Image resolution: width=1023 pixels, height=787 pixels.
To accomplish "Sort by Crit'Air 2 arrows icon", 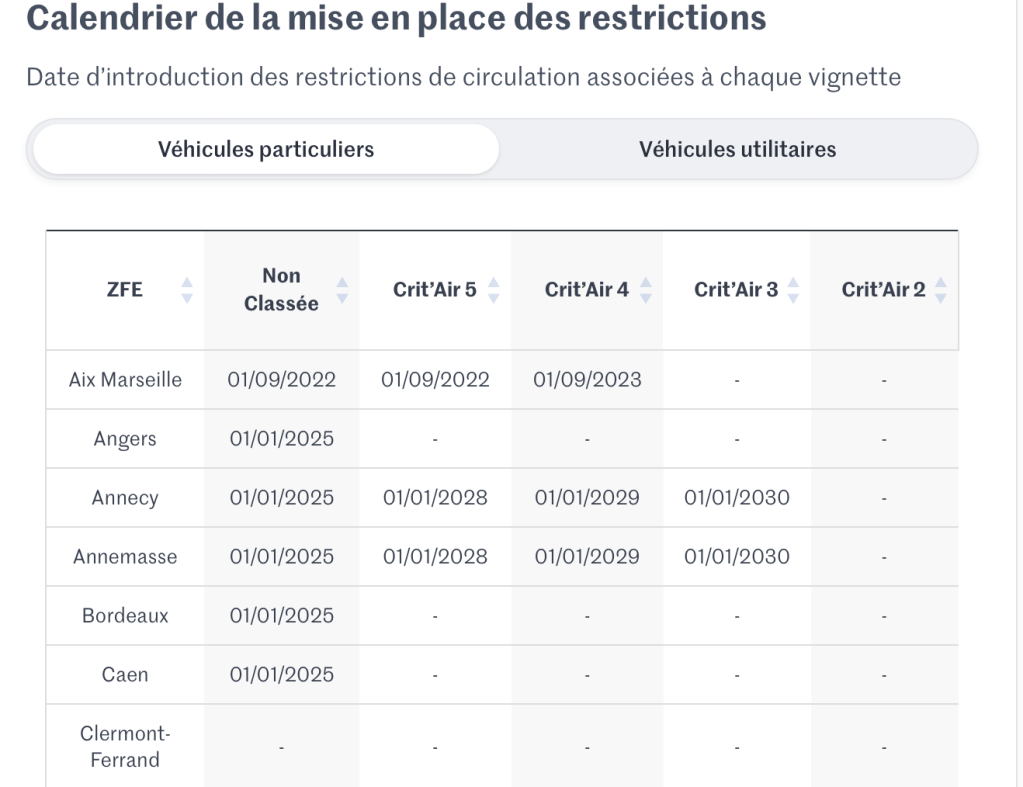I will coord(940,290).
